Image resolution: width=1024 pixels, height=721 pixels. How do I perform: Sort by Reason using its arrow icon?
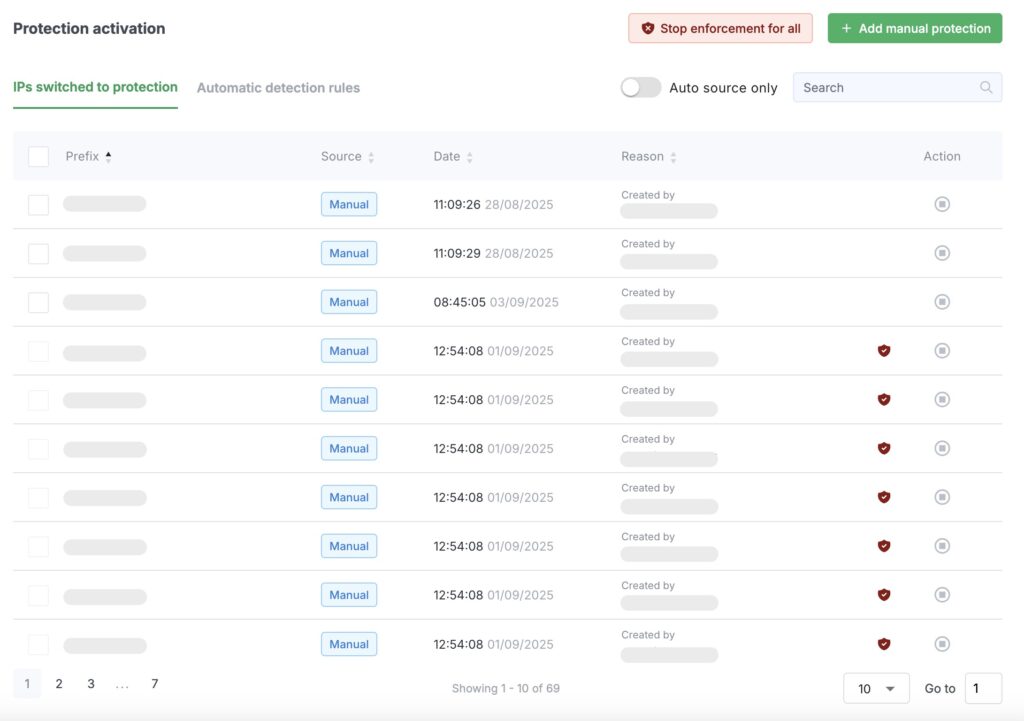(673, 157)
